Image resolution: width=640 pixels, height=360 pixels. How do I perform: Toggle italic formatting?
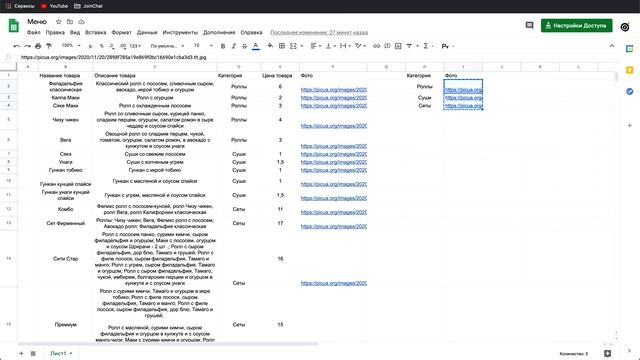tap(233, 46)
